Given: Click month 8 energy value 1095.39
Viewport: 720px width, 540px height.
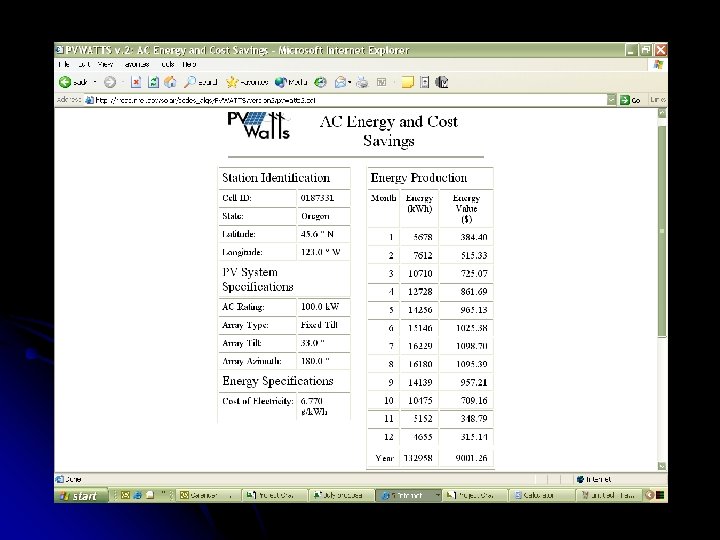Looking at the screenshot, I should (472, 364).
